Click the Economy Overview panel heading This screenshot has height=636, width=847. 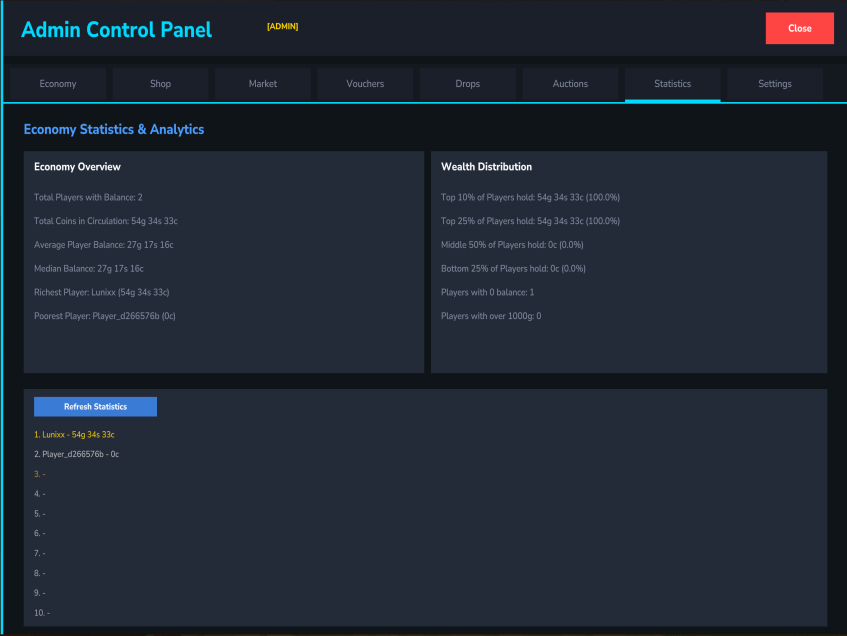(x=77, y=167)
